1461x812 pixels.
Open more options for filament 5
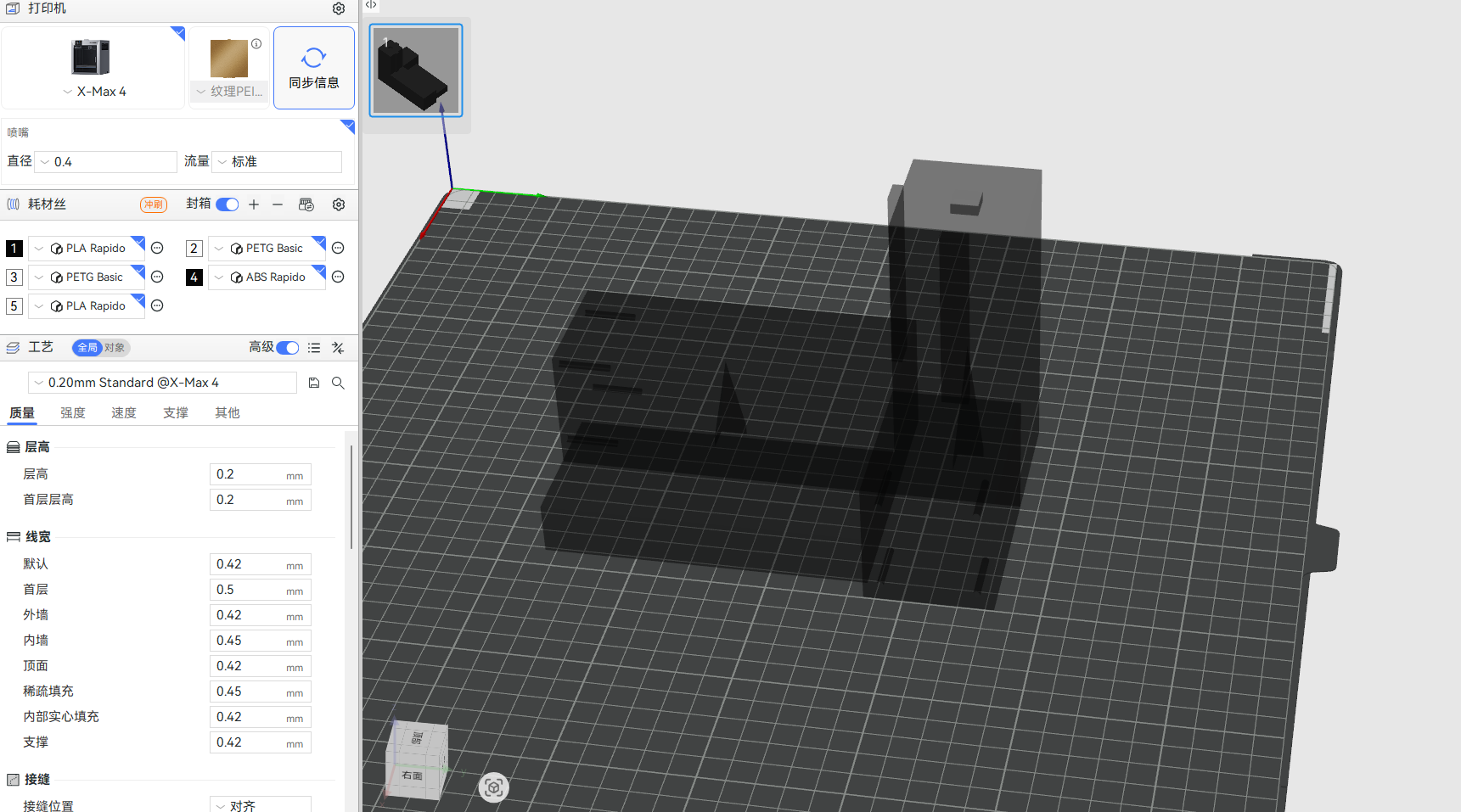[157, 305]
